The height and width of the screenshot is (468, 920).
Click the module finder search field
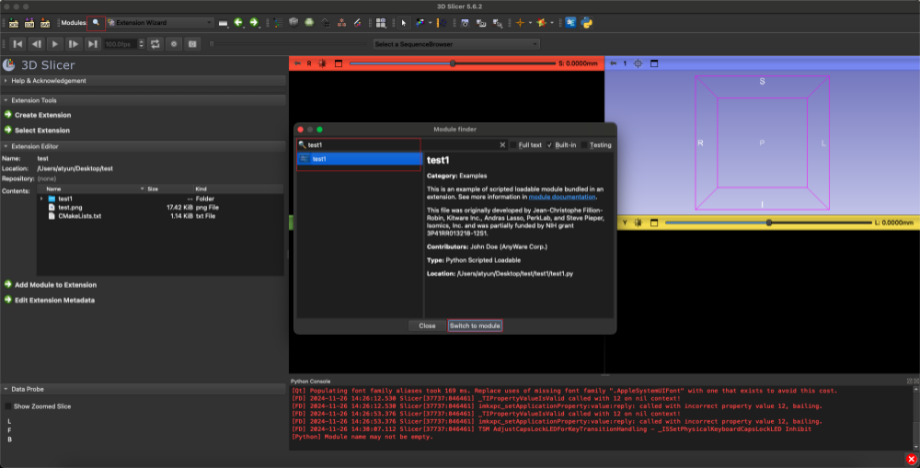pos(400,145)
